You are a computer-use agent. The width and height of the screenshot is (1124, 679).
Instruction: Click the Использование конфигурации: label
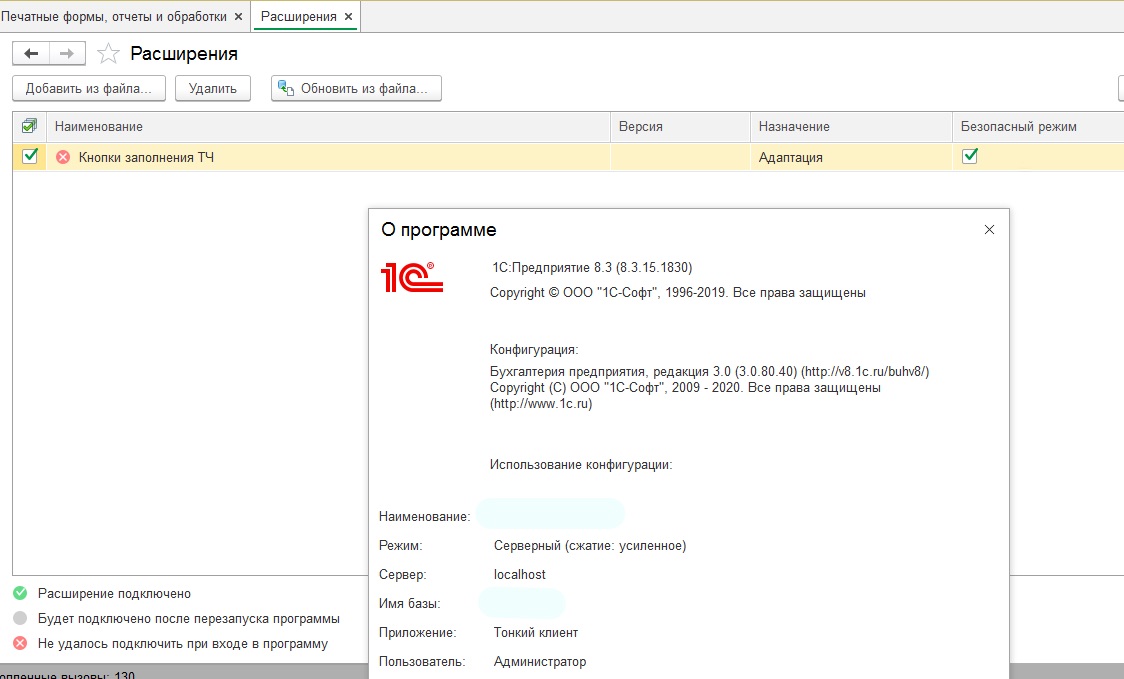(581, 465)
